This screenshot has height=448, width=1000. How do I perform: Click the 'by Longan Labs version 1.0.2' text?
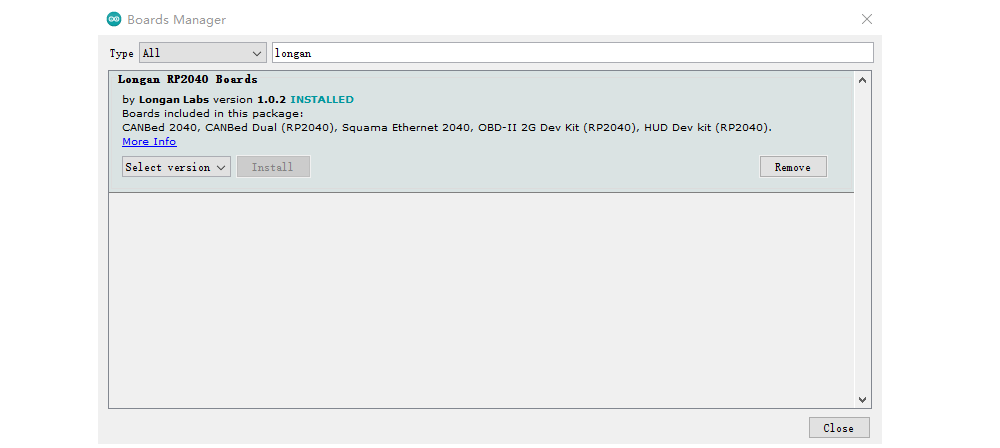(x=205, y=100)
